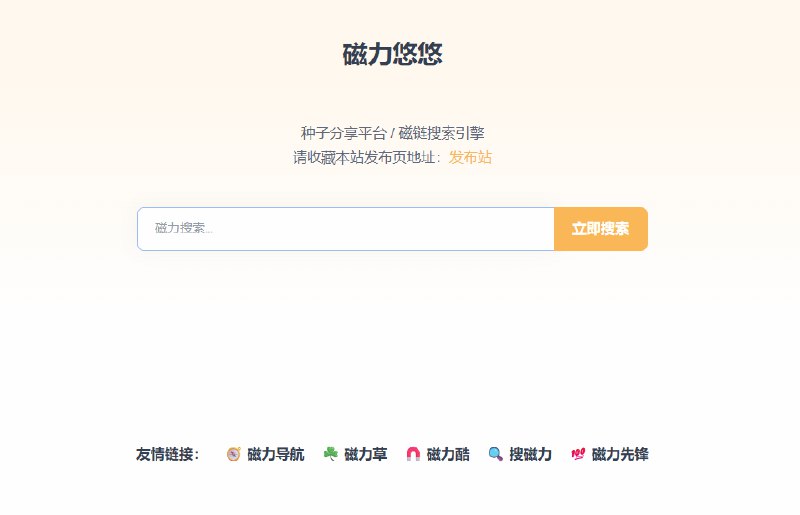Open the 磁力草 friend link text

tap(366, 454)
